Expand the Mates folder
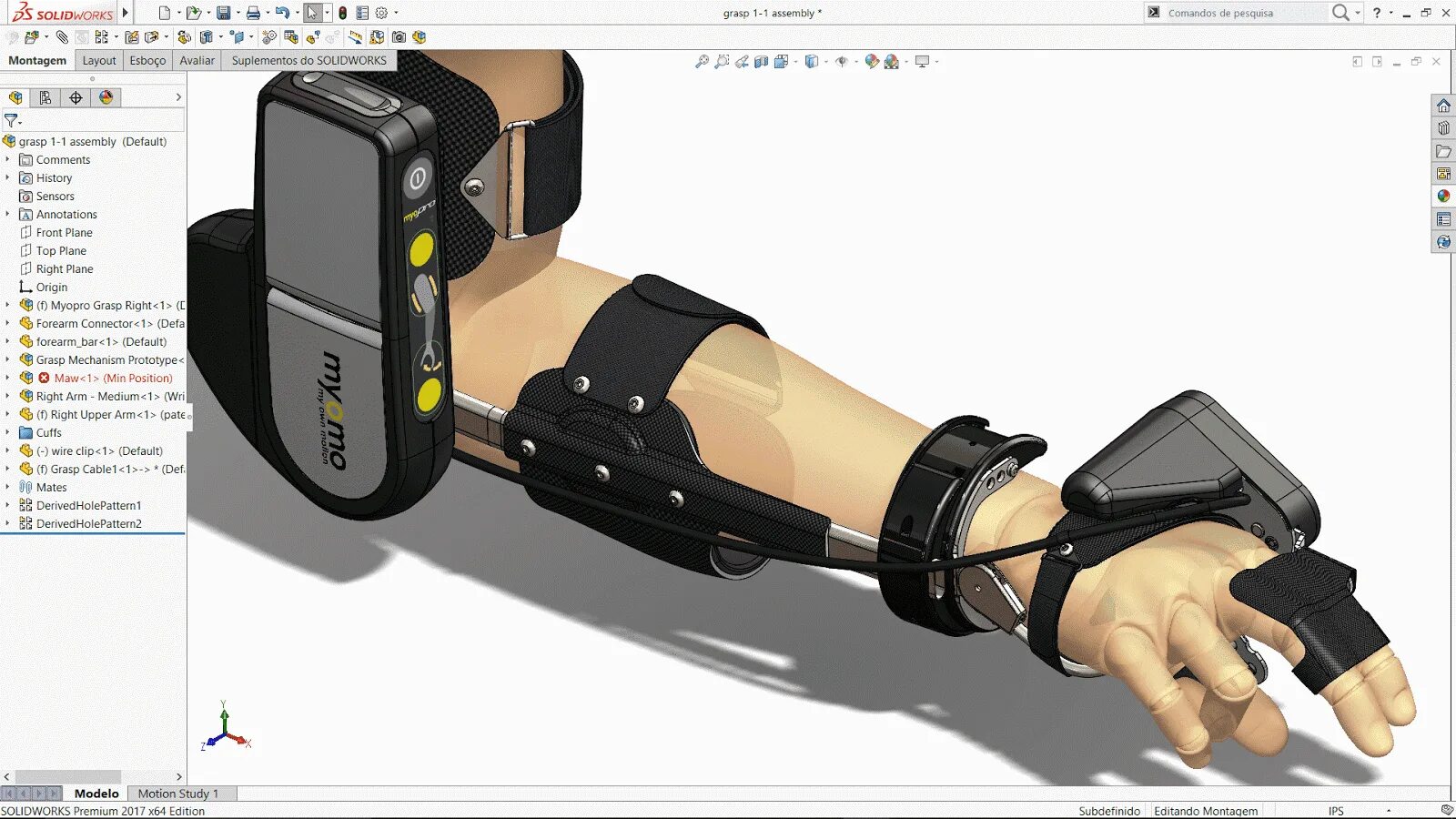The width and height of the screenshot is (1456, 819). 7,487
